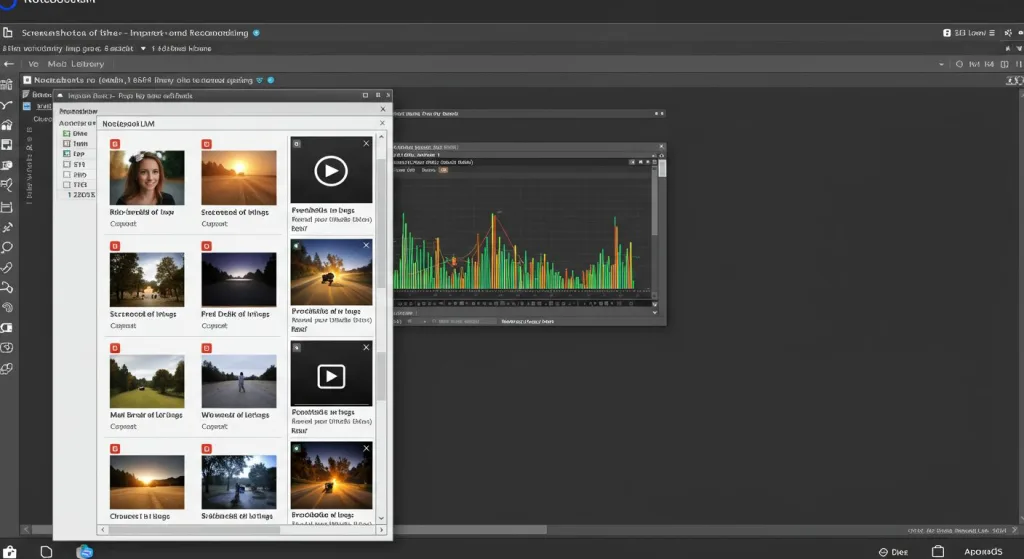This screenshot has width=1024, height=559.
Task: Click the red badge above the orange sunset field
Action: coord(206,144)
